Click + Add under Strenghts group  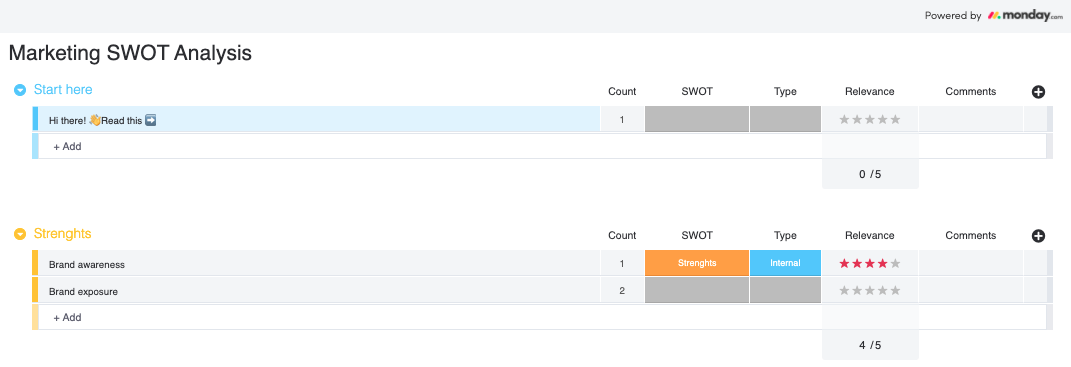pos(68,317)
